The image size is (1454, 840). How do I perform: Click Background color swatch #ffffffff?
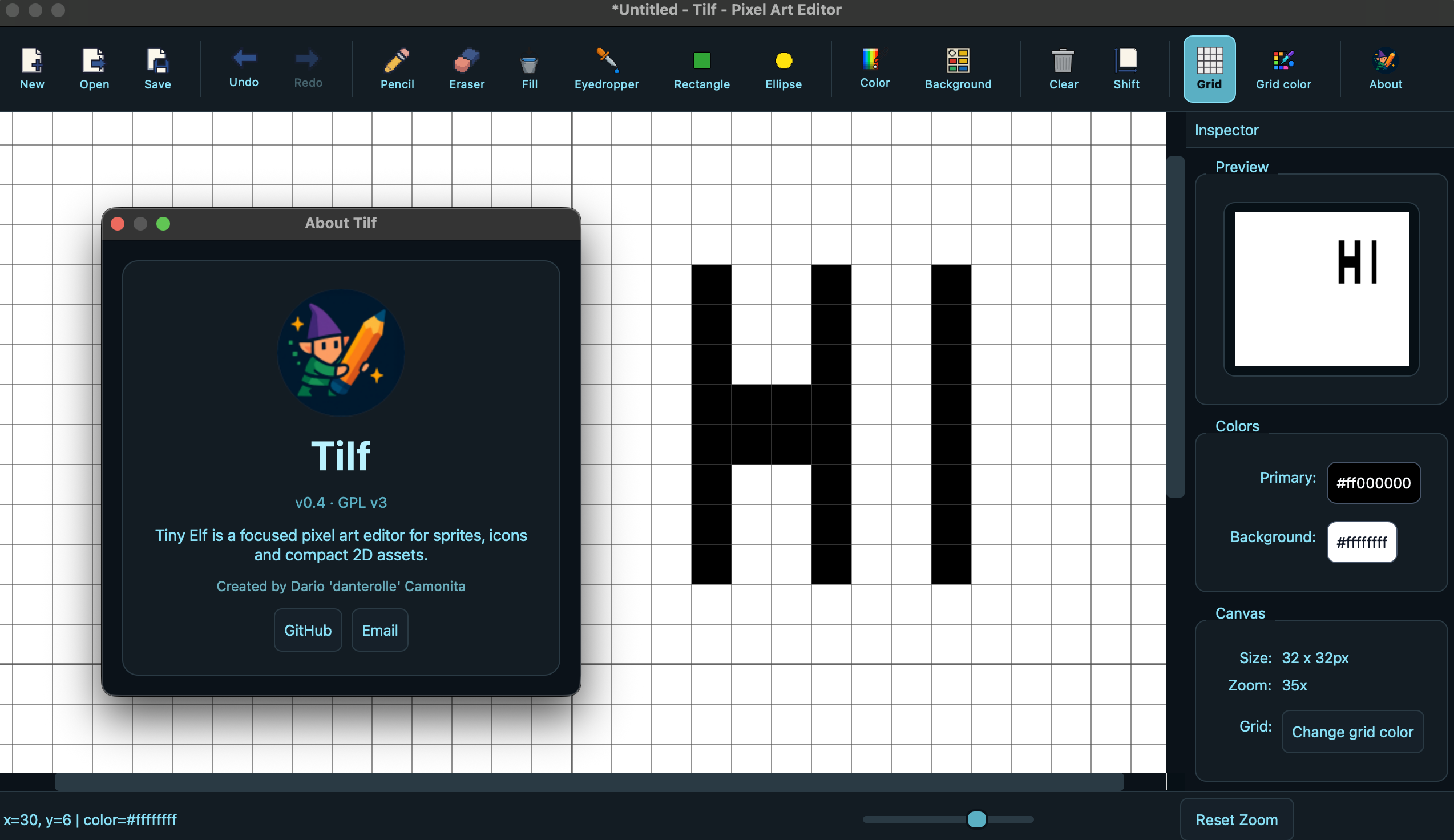coord(1361,542)
